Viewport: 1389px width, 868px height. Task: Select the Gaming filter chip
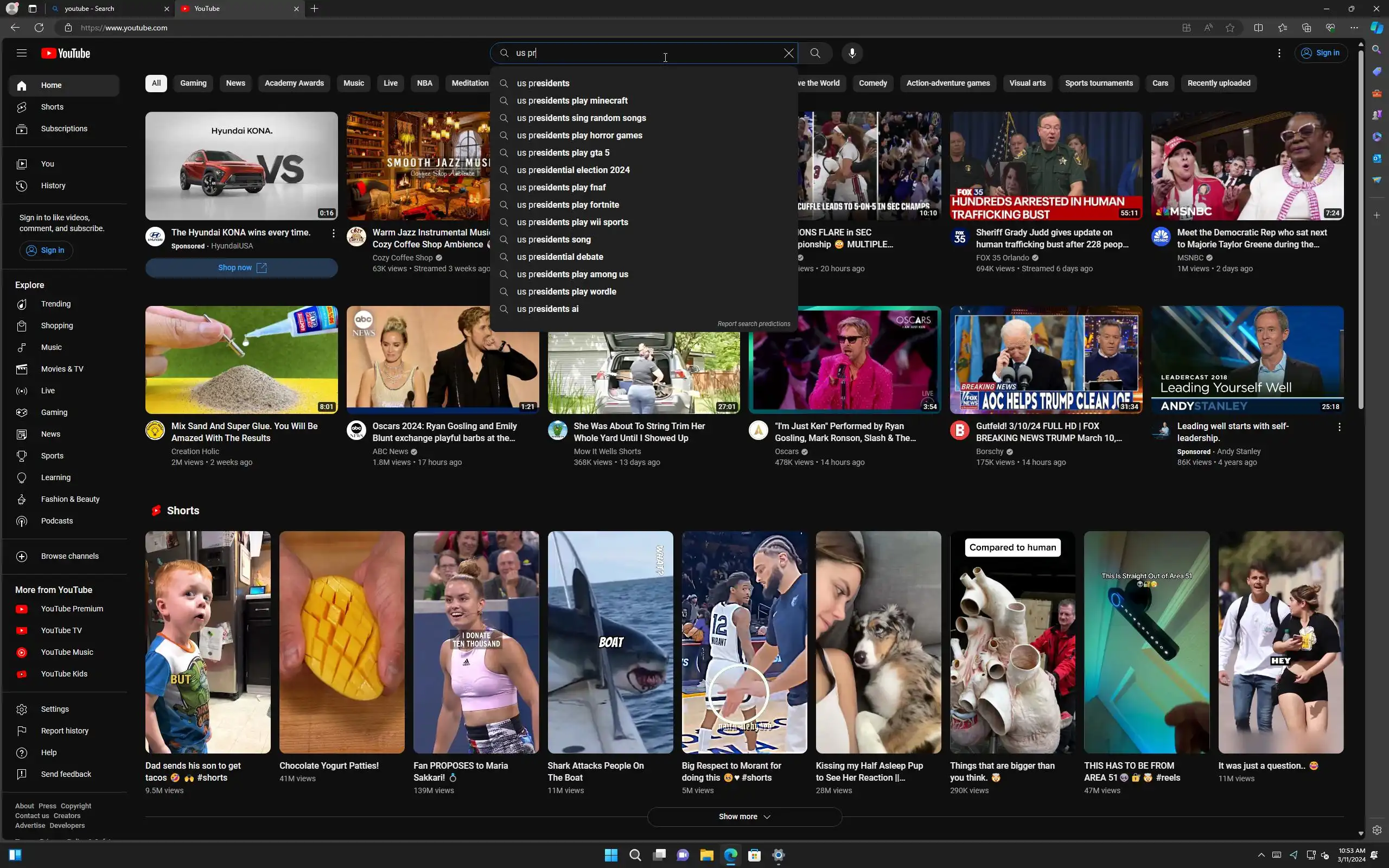click(193, 83)
